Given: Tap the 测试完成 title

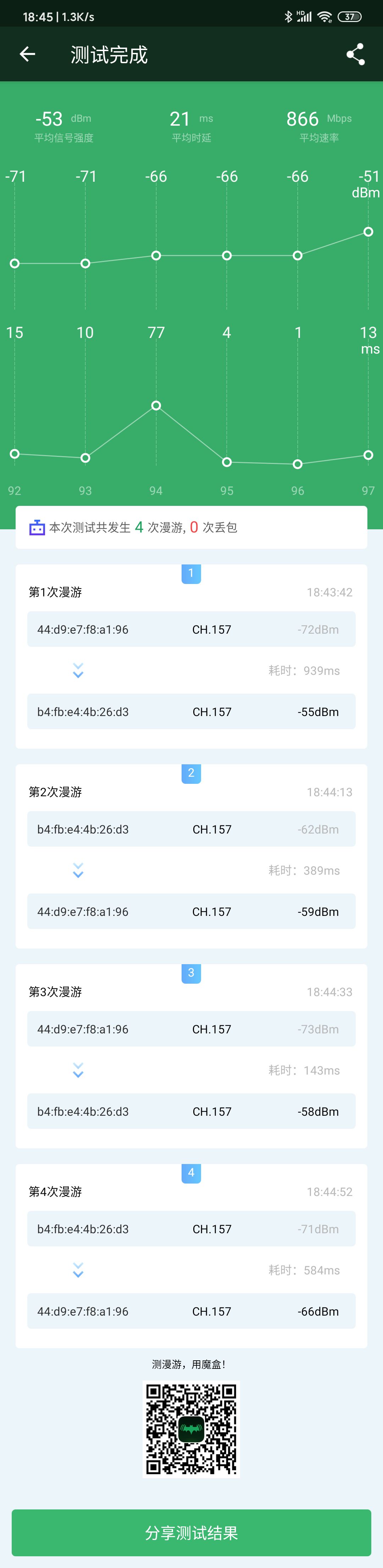Looking at the screenshot, I should [x=109, y=55].
